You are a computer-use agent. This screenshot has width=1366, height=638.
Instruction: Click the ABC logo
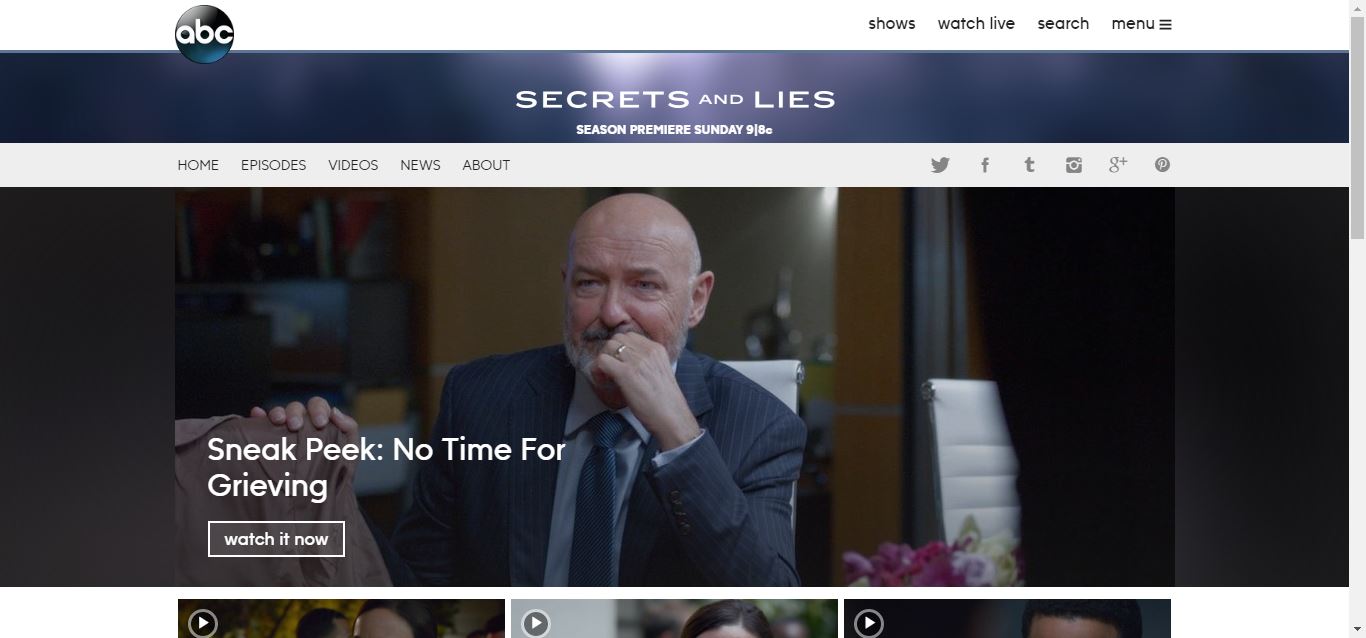(204, 34)
